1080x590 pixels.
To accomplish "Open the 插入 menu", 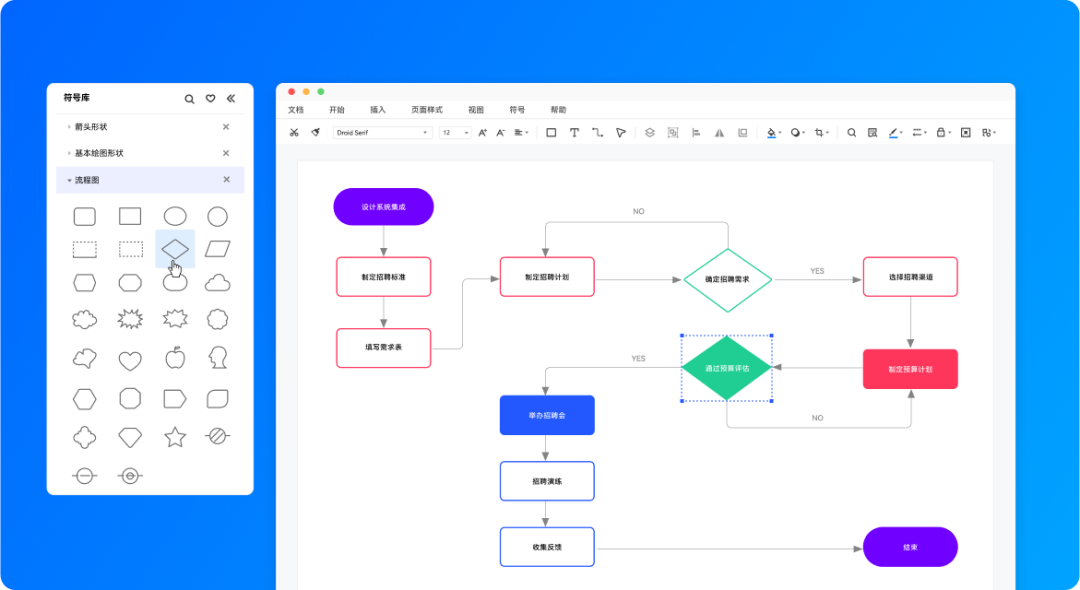I will click(x=378, y=110).
